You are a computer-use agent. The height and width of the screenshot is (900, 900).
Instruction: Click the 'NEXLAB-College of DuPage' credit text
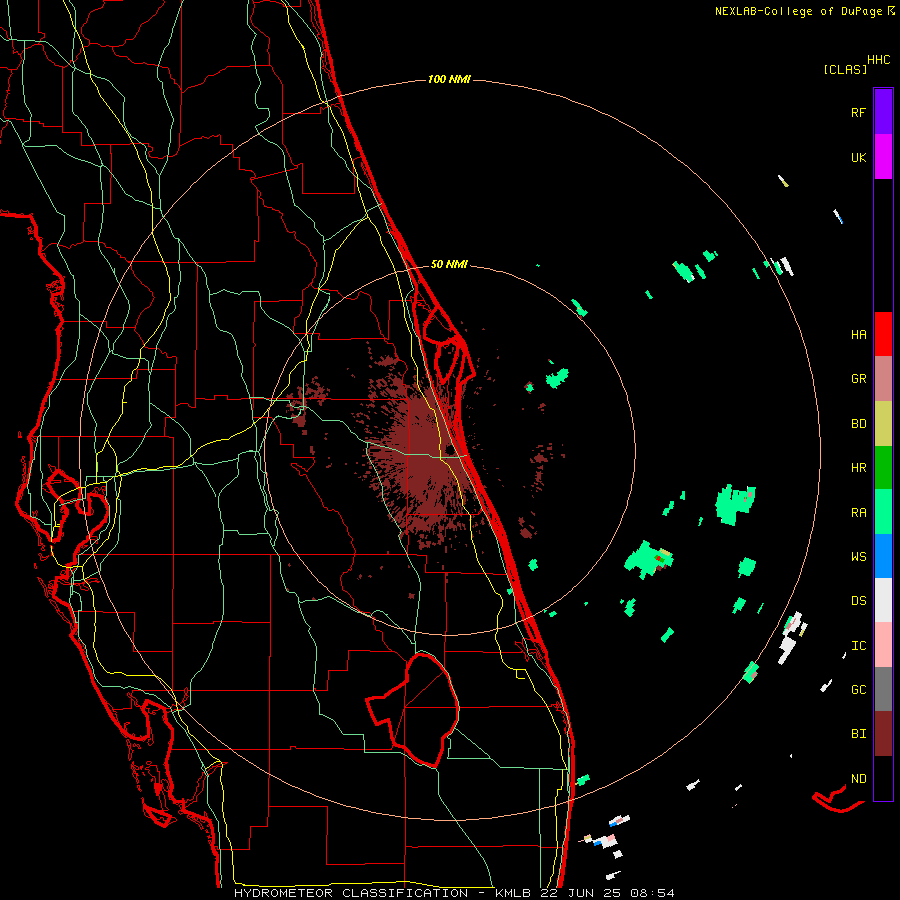click(798, 11)
